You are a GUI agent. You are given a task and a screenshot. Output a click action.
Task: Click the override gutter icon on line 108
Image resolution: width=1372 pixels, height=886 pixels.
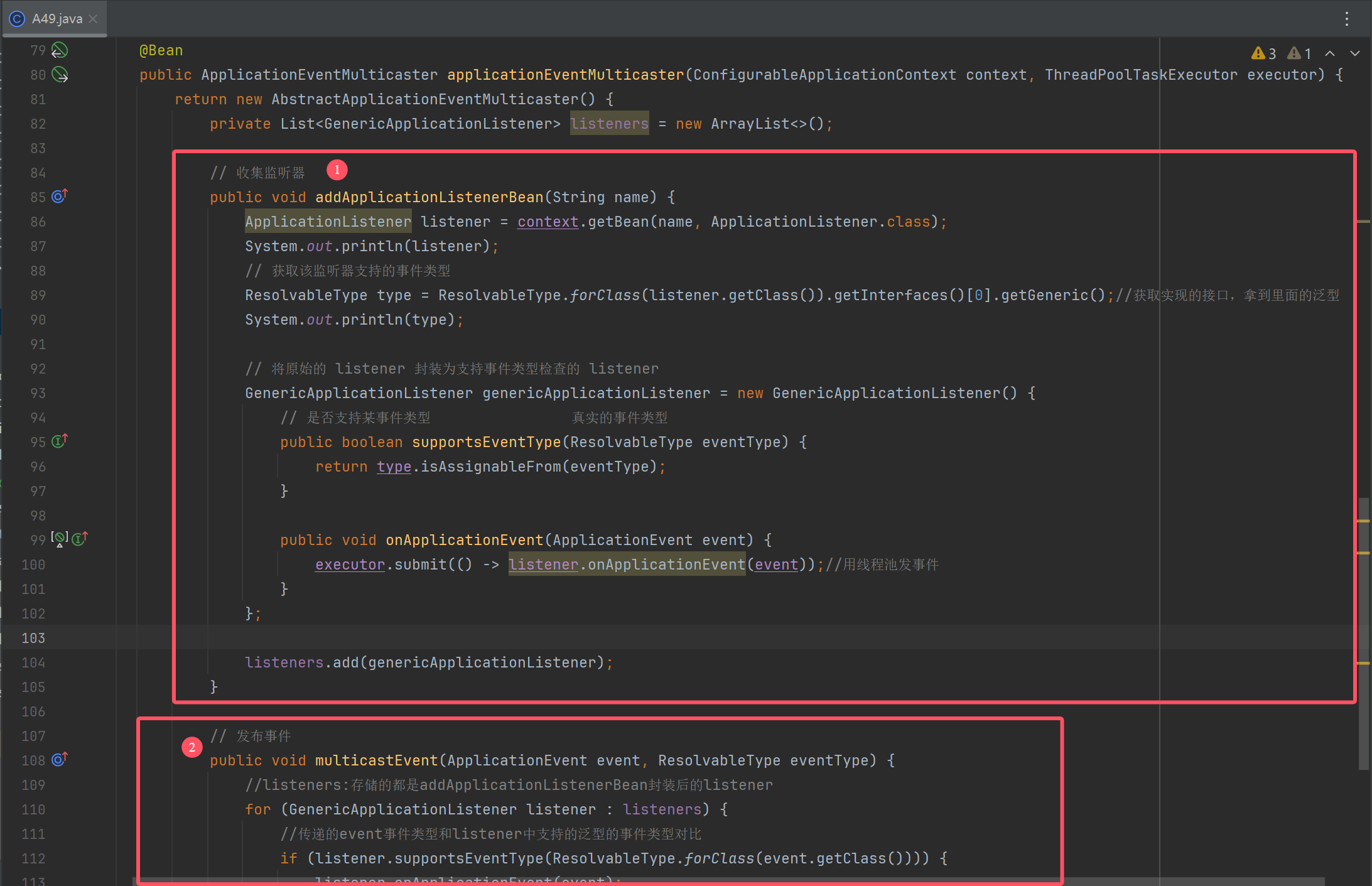coord(59,760)
